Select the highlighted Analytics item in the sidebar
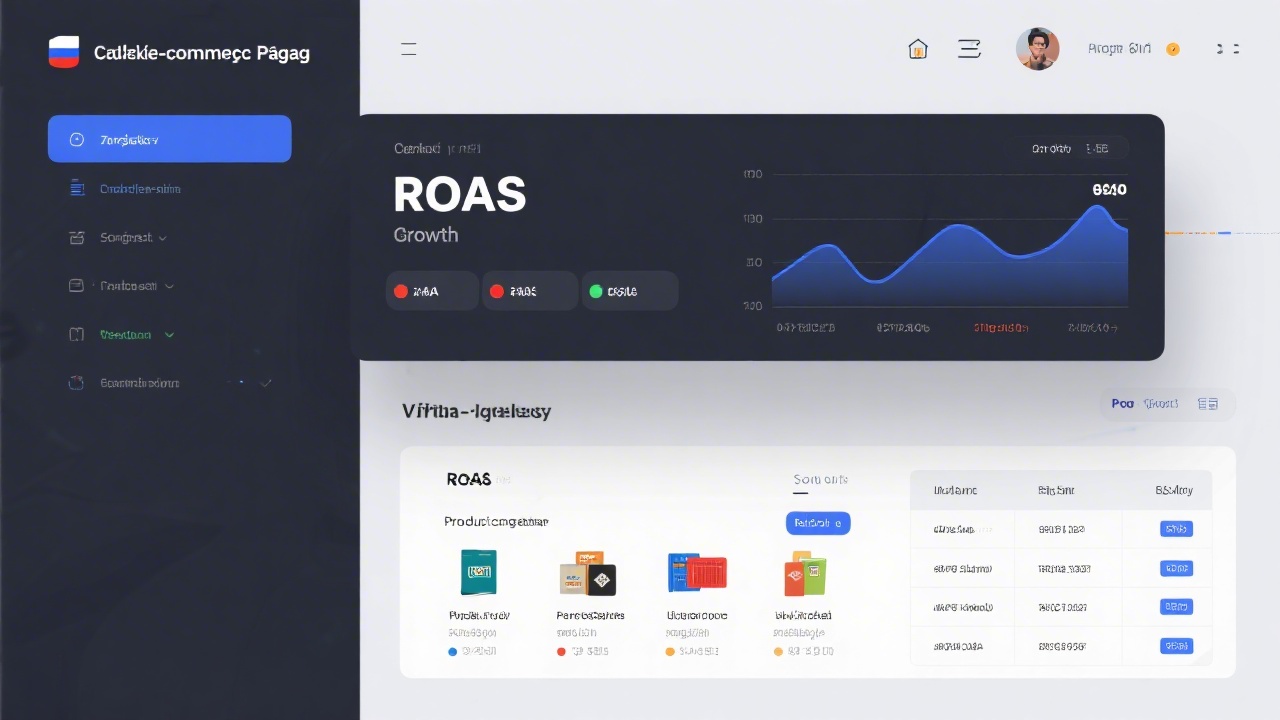Screen dimensions: 1280x720 click(x=169, y=139)
